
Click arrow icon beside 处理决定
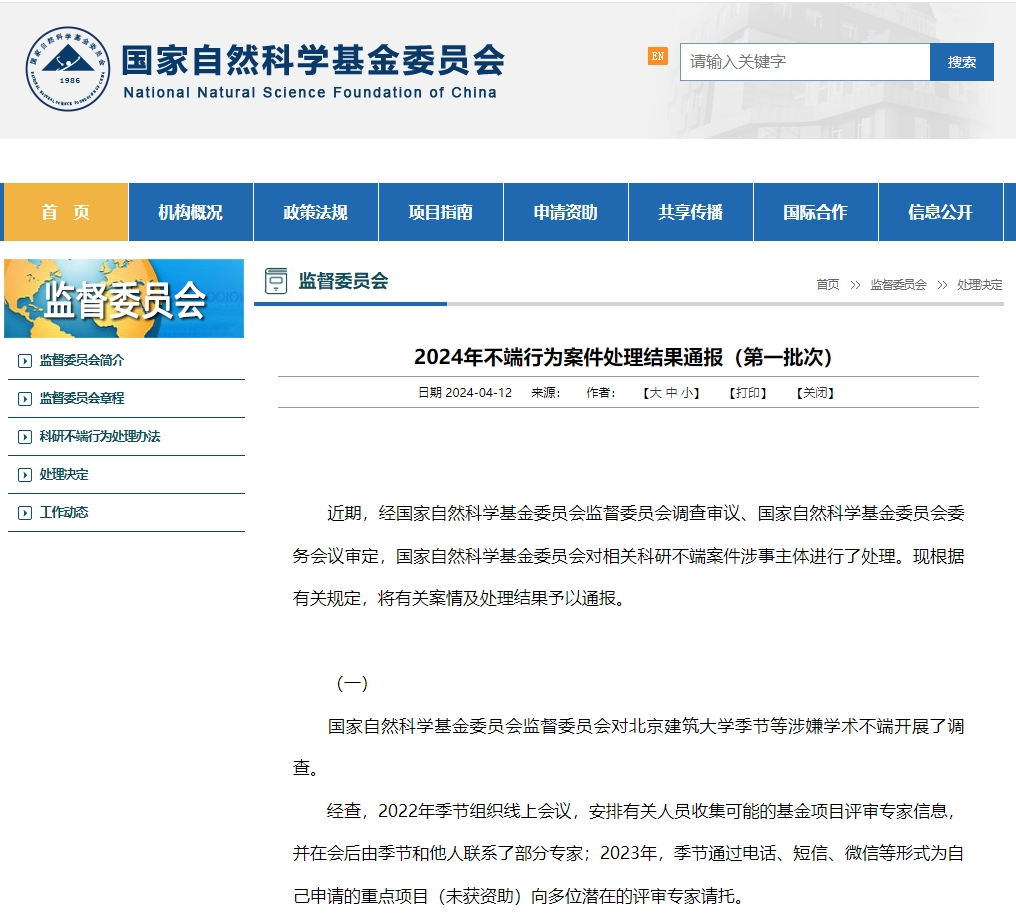25,475
